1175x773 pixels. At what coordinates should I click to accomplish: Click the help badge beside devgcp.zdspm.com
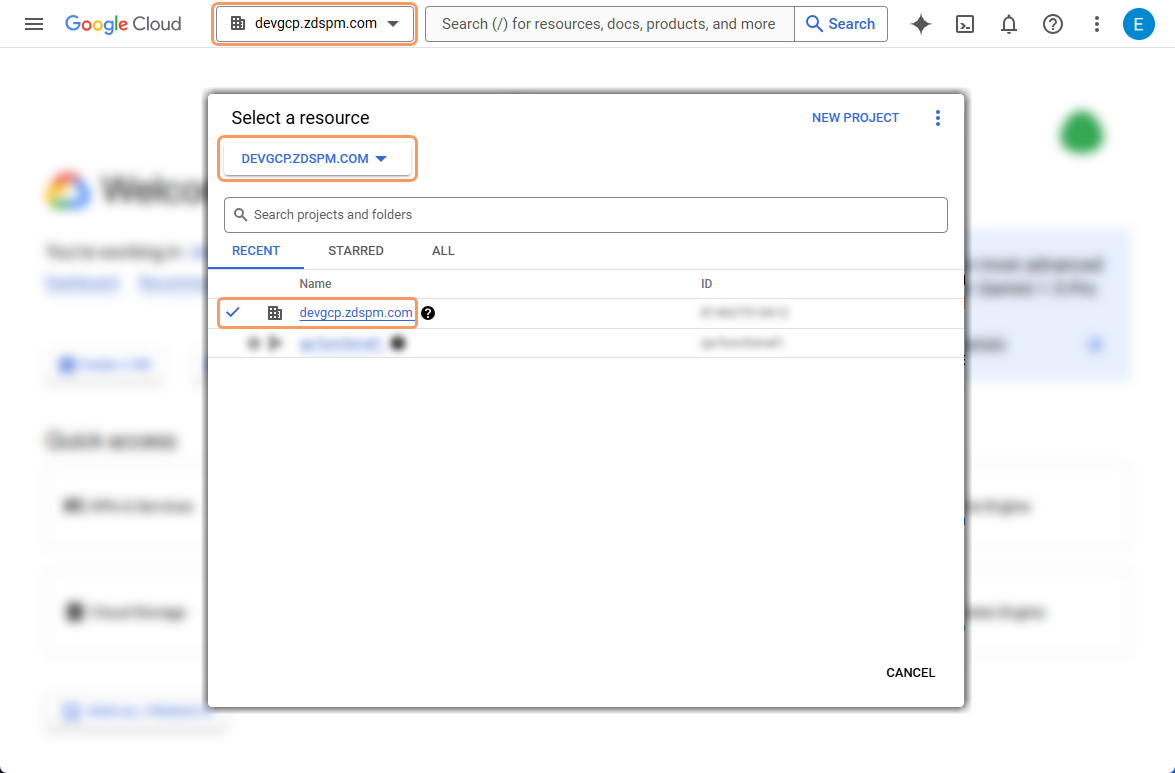coord(428,312)
